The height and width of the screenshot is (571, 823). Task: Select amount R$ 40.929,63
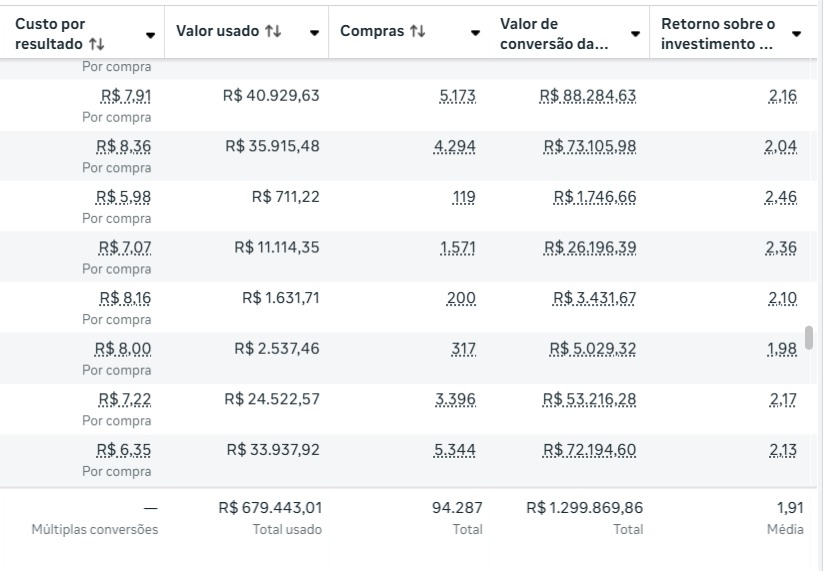coord(271,96)
